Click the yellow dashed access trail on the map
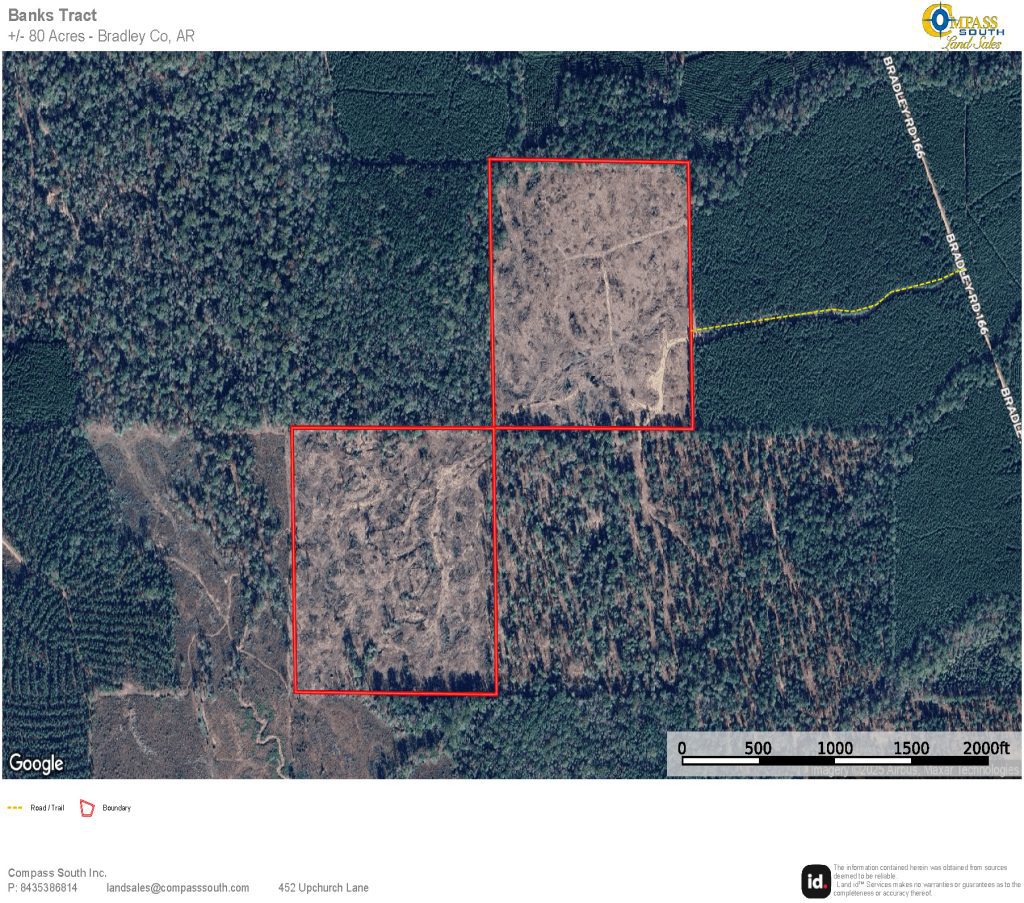The width and height of the screenshot is (1024, 903). [820, 312]
